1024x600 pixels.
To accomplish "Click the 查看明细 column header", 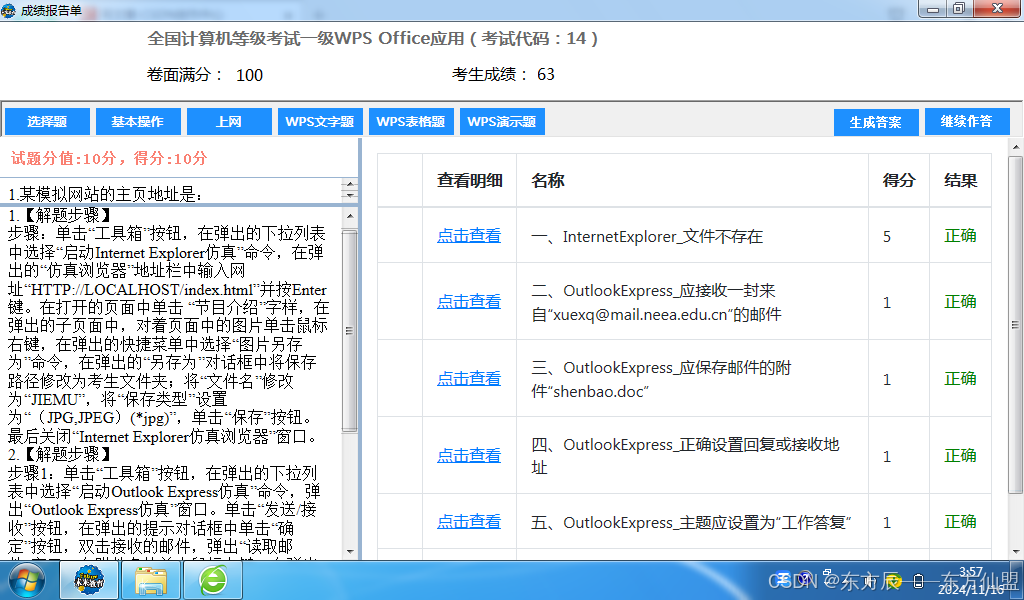I will 470,181.
